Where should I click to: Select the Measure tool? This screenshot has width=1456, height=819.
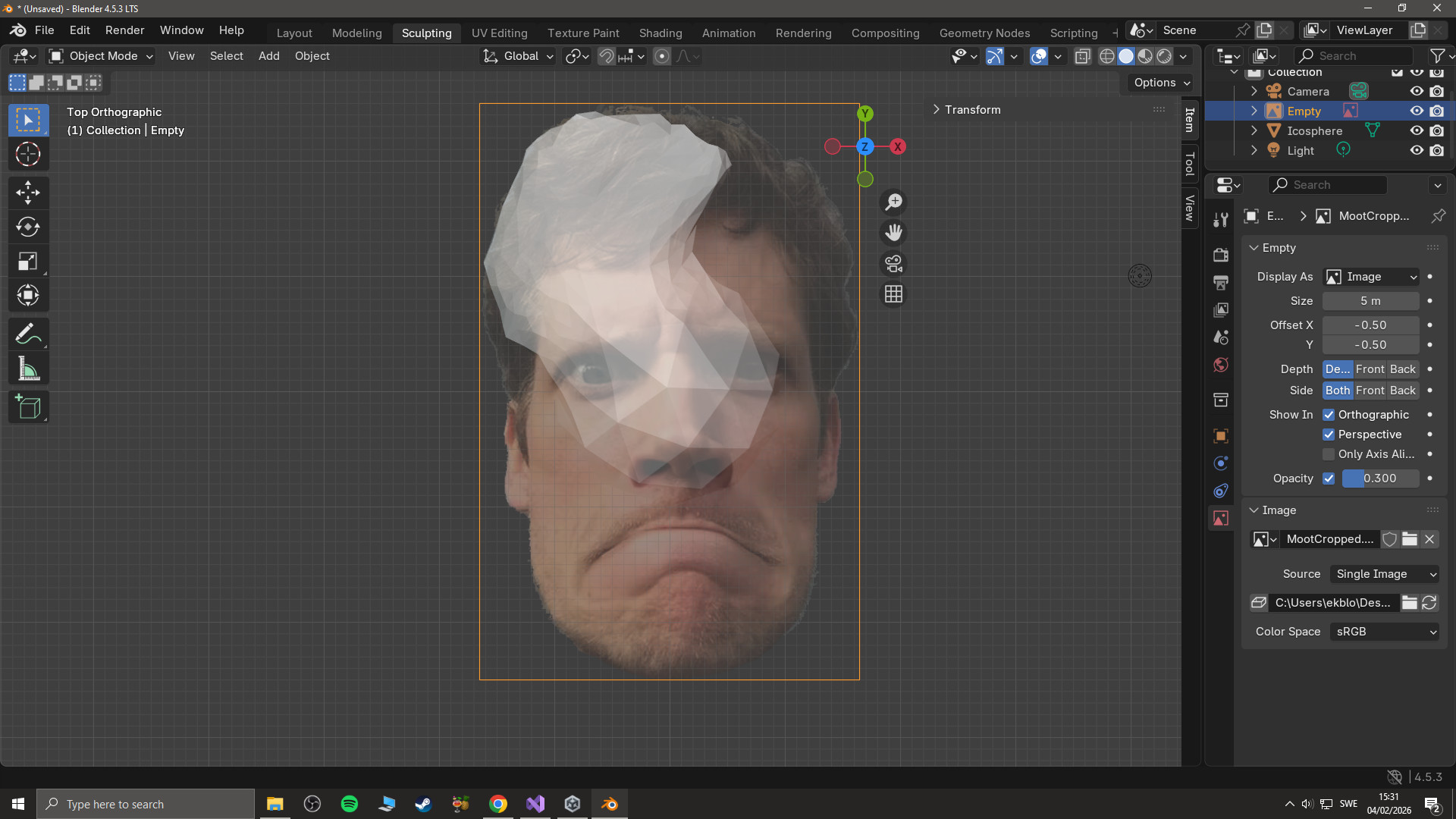(x=28, y=369)
